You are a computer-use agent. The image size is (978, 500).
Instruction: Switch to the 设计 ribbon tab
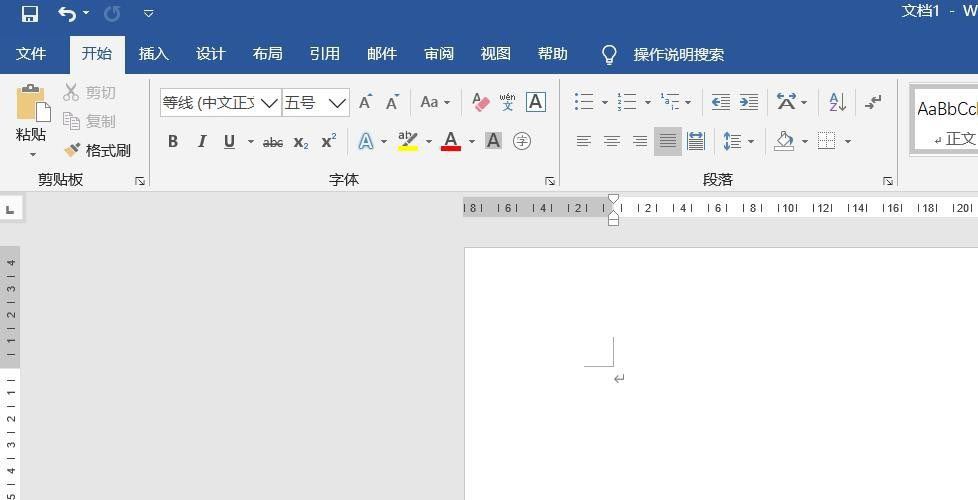point(211,54)
